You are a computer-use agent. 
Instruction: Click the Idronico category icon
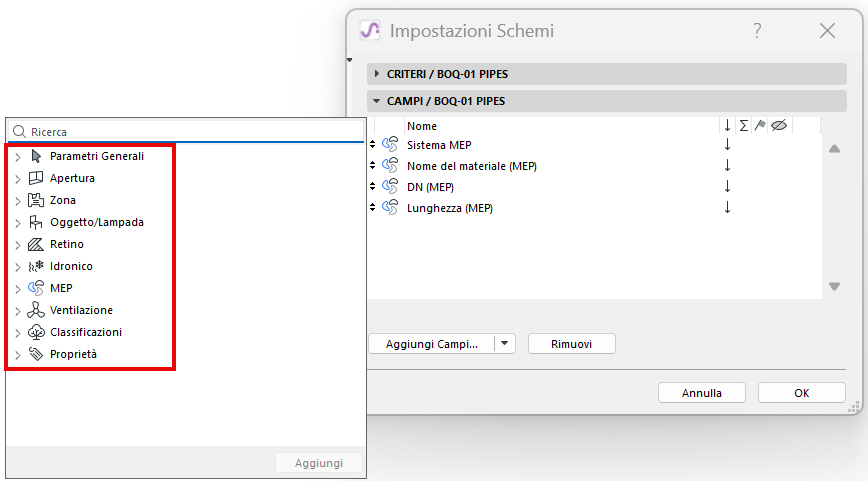pyautogui.click(x=36, y=266)
